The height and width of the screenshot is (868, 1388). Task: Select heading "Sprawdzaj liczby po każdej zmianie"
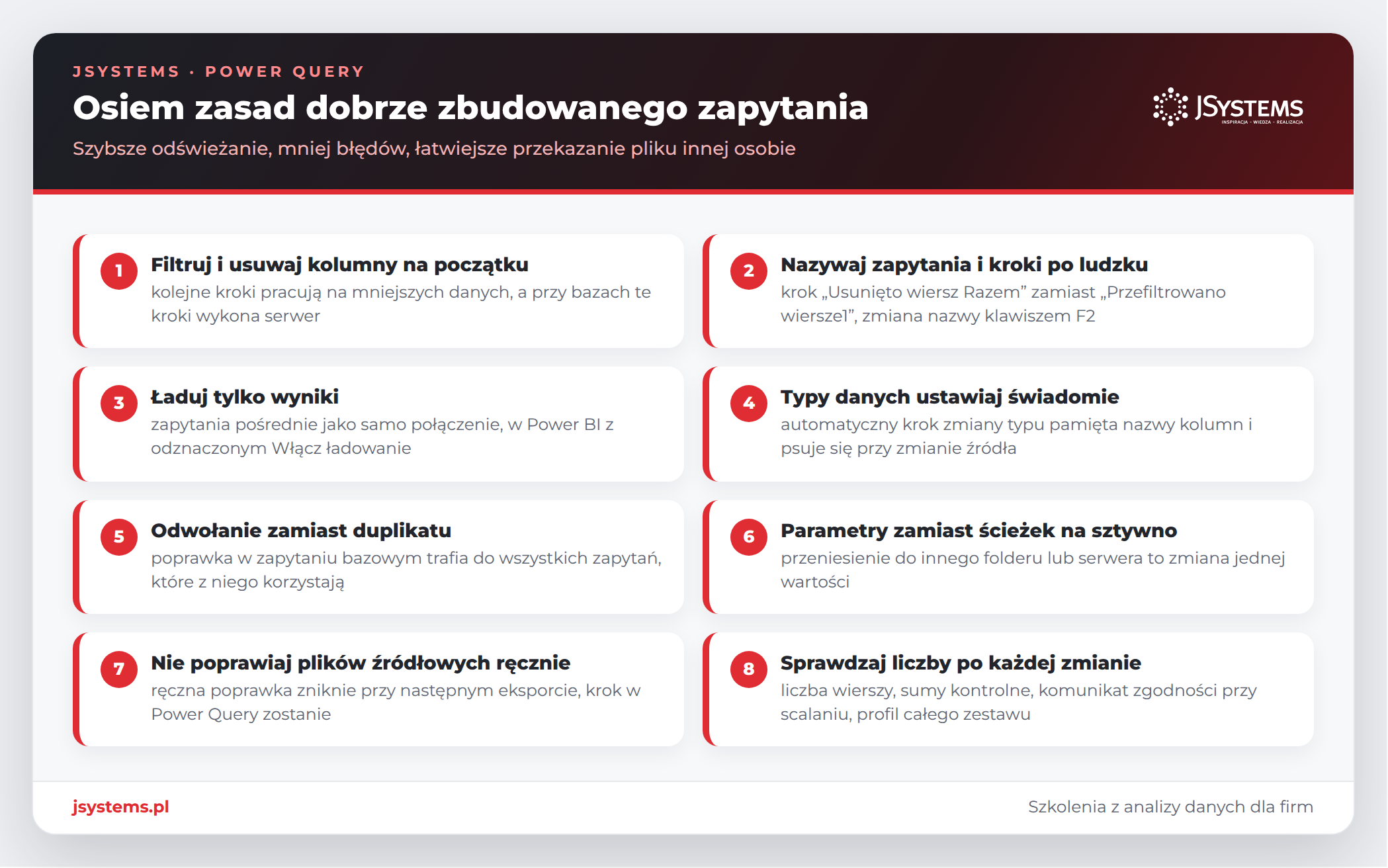coord(961,663)
